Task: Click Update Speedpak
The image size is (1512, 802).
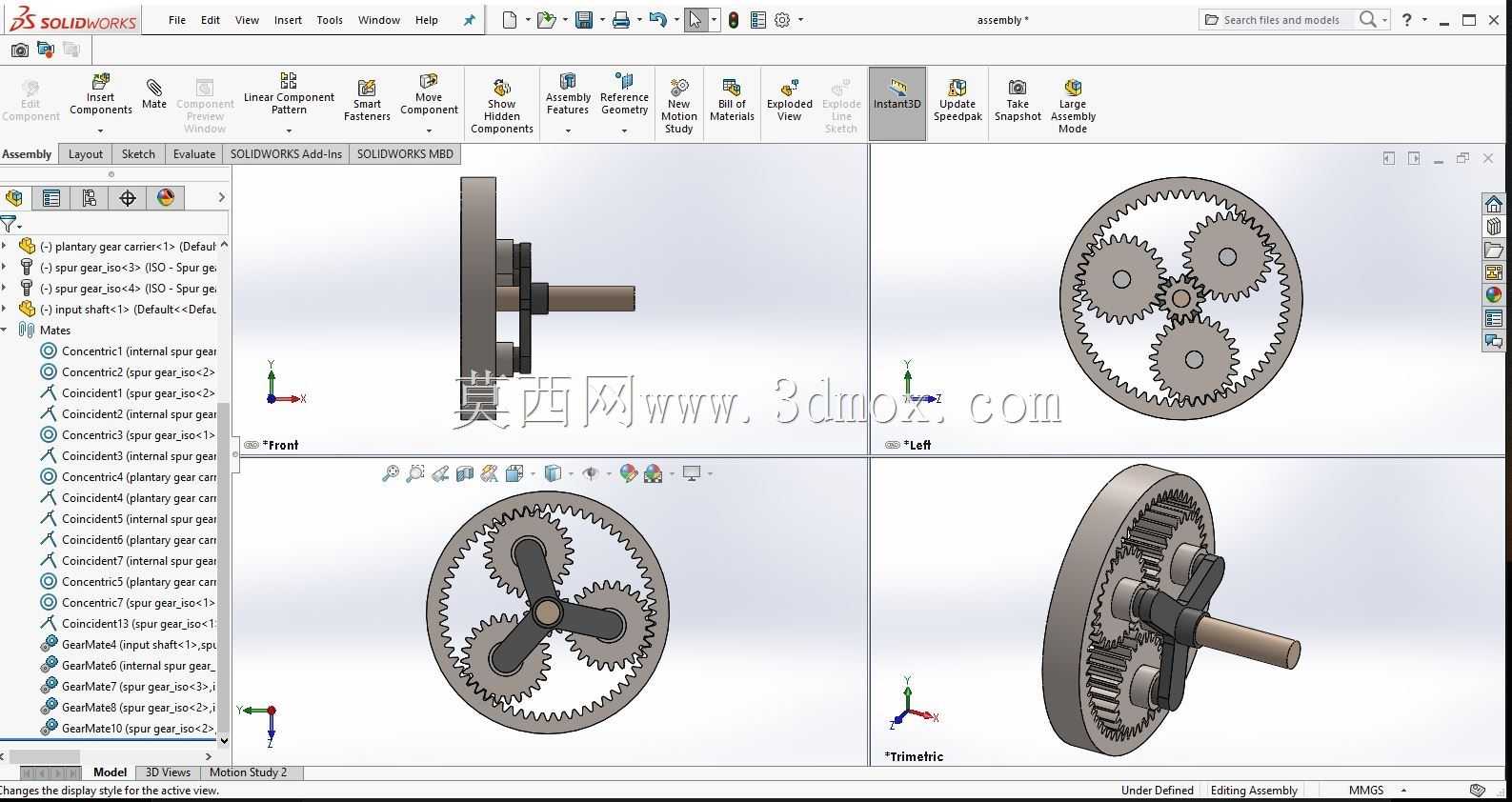Action: click(958, 101)
